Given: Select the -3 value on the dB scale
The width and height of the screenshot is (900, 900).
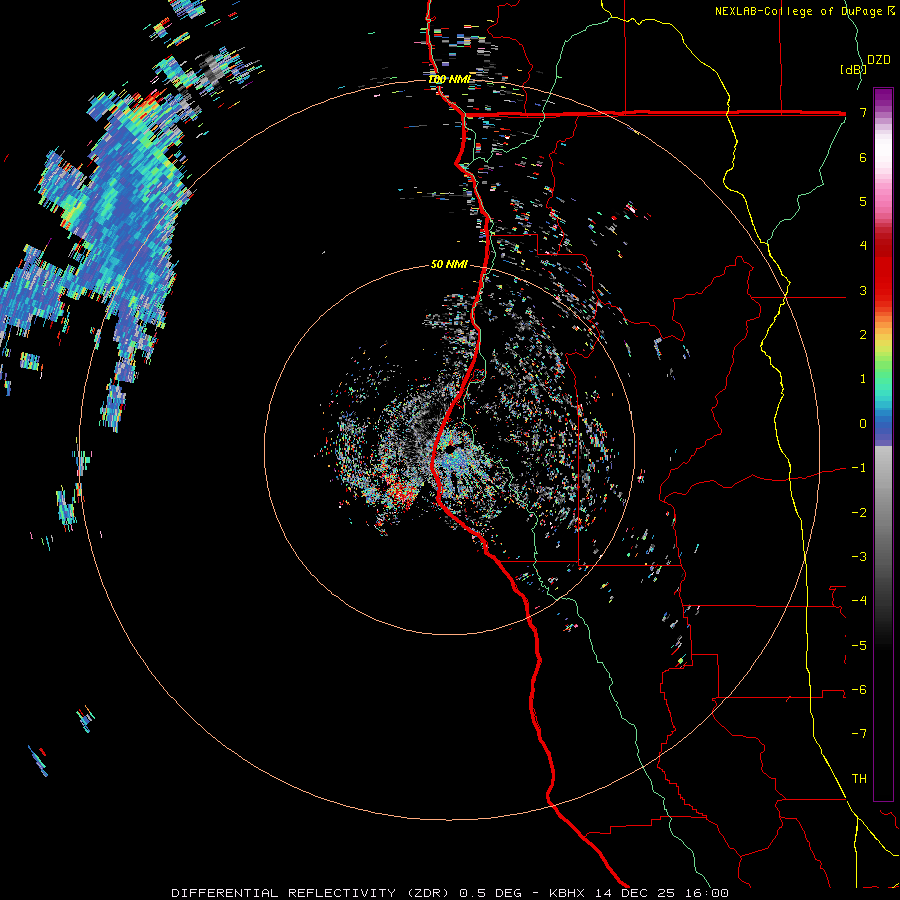Looking at the screenshot, I should (859, 557).
